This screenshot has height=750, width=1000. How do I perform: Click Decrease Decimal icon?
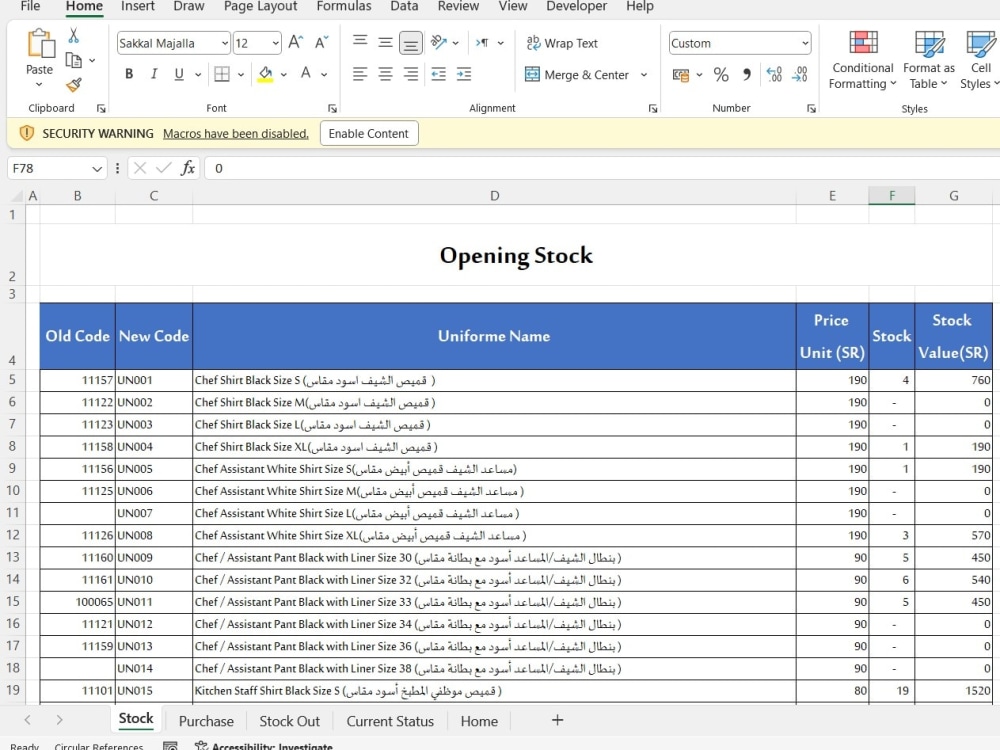coord(800,75)
